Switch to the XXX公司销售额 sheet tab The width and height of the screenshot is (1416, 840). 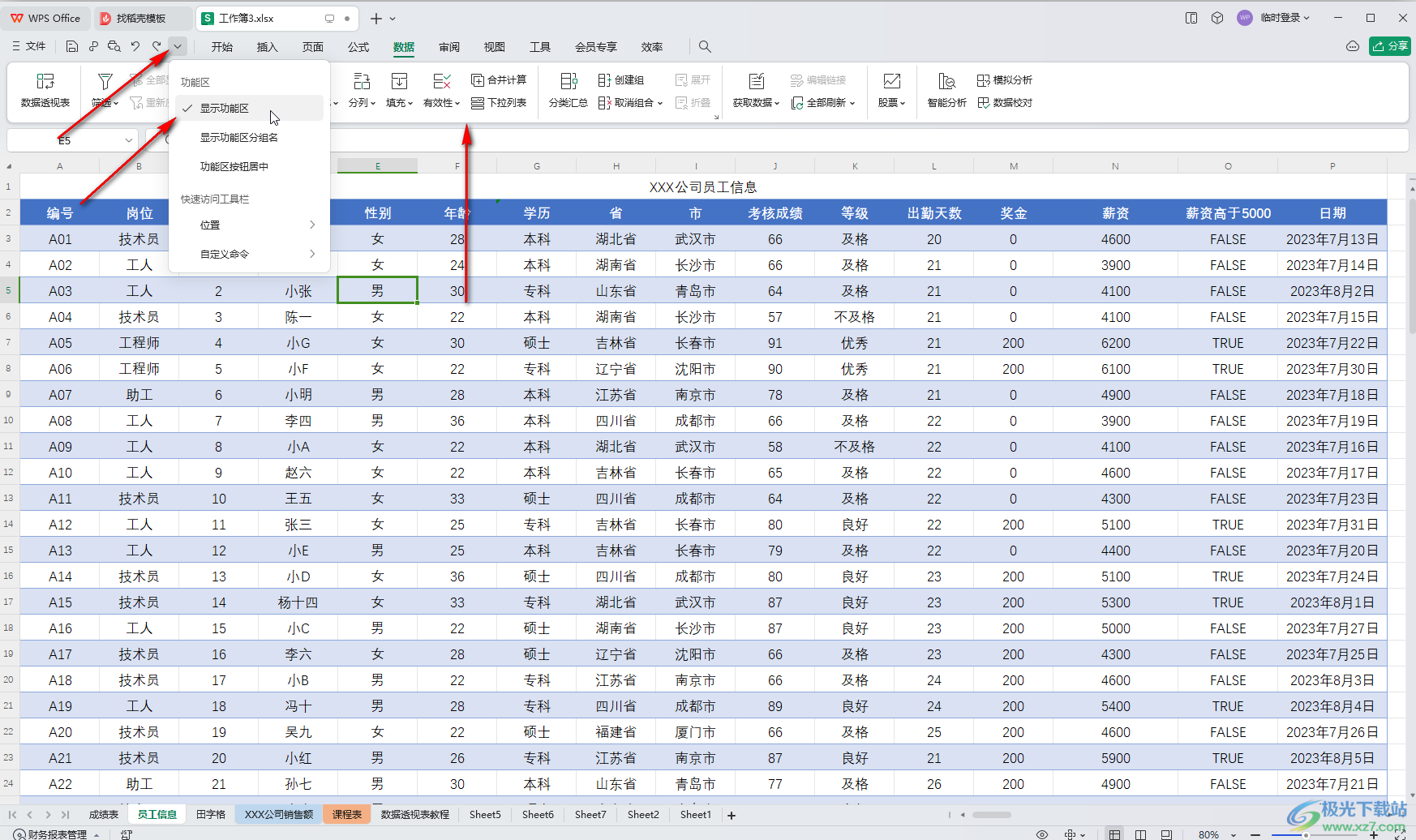[279, 814]
